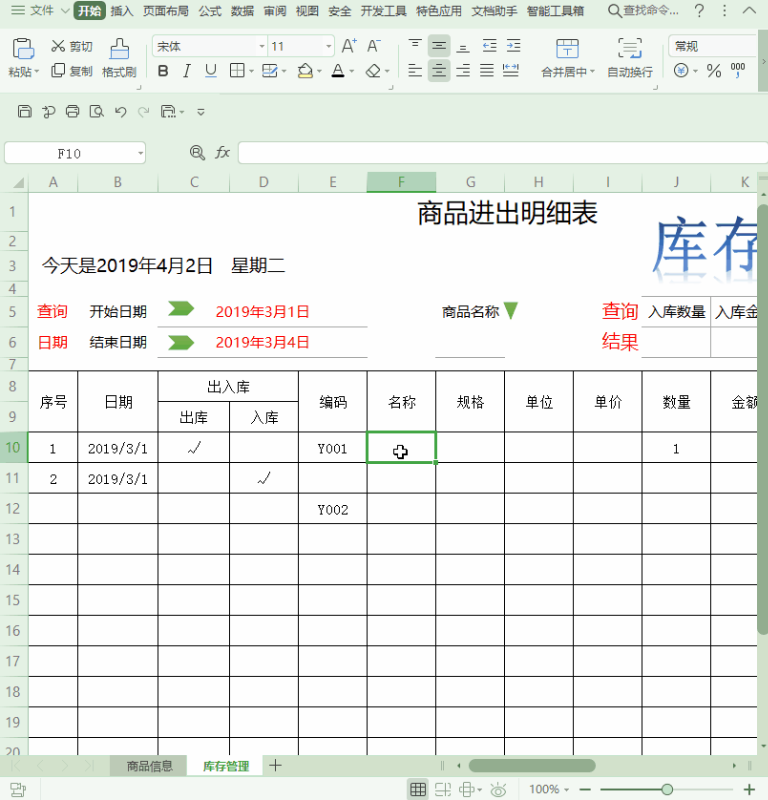This screenshot has height=800, width=768.
Task: Expand the Paste options arrow
Action: [36, 72]
